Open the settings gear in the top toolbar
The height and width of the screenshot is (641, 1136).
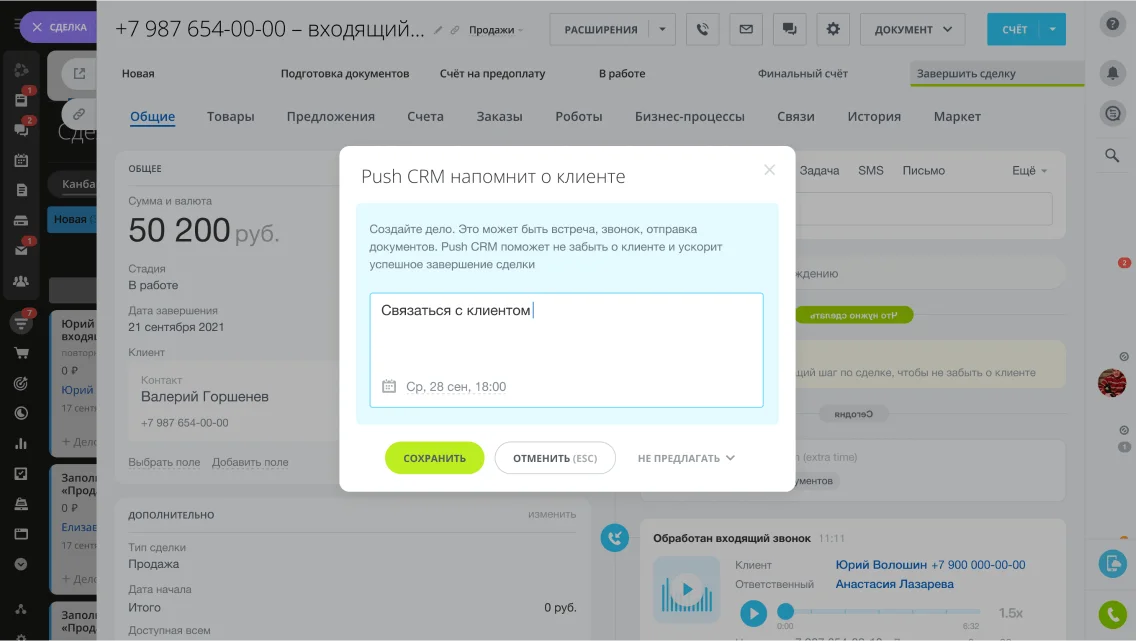833,29
